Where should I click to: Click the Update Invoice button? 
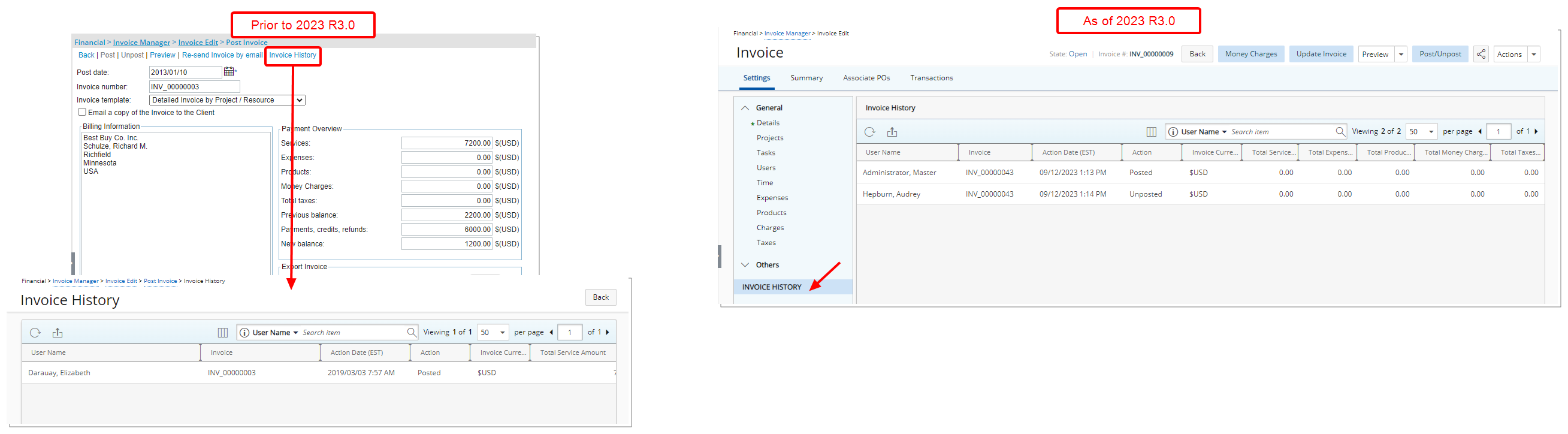pos(1321,54)
